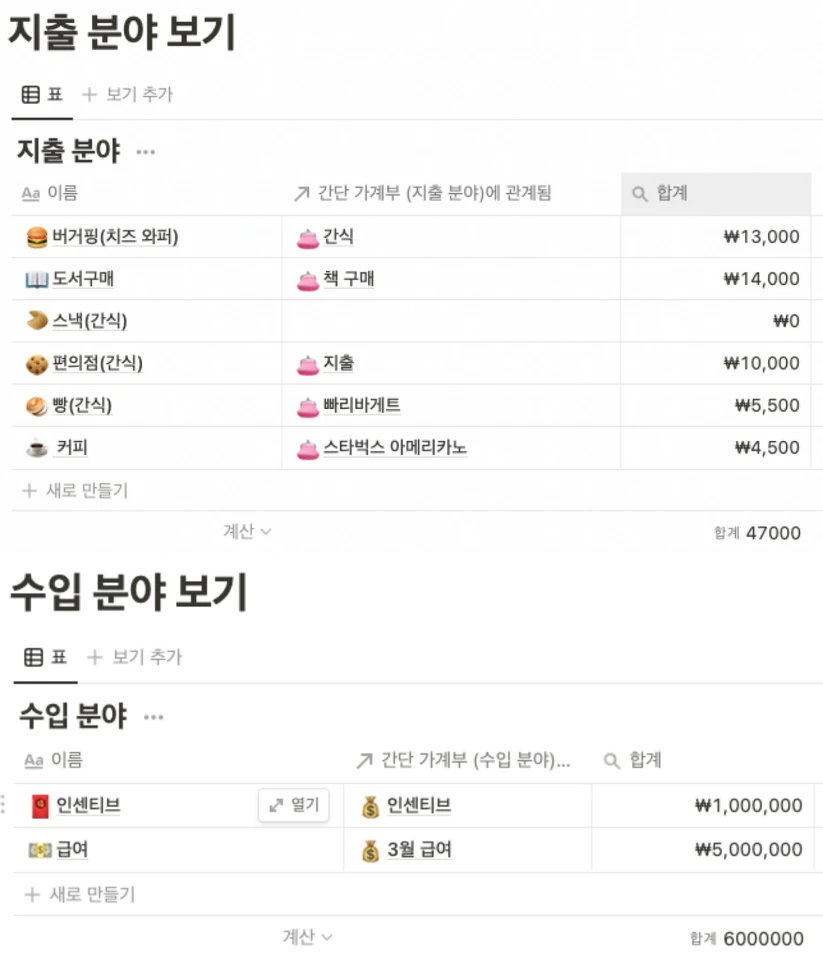The width and height of the screenshot is (823, 960).
Task: Open the 합계 column header in expense table
Action: pyautogui.click(x=716, y=193)
